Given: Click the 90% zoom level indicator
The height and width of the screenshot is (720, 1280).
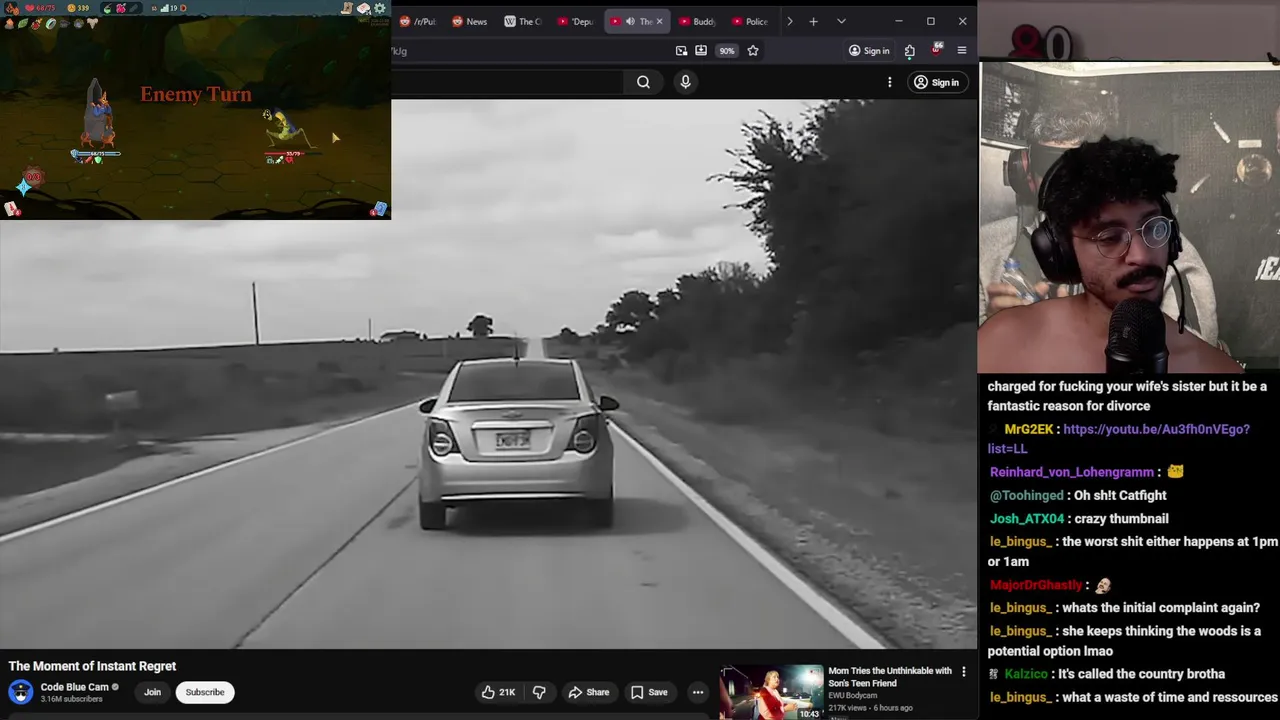Looking at the screenshot, I should (727, 50).
